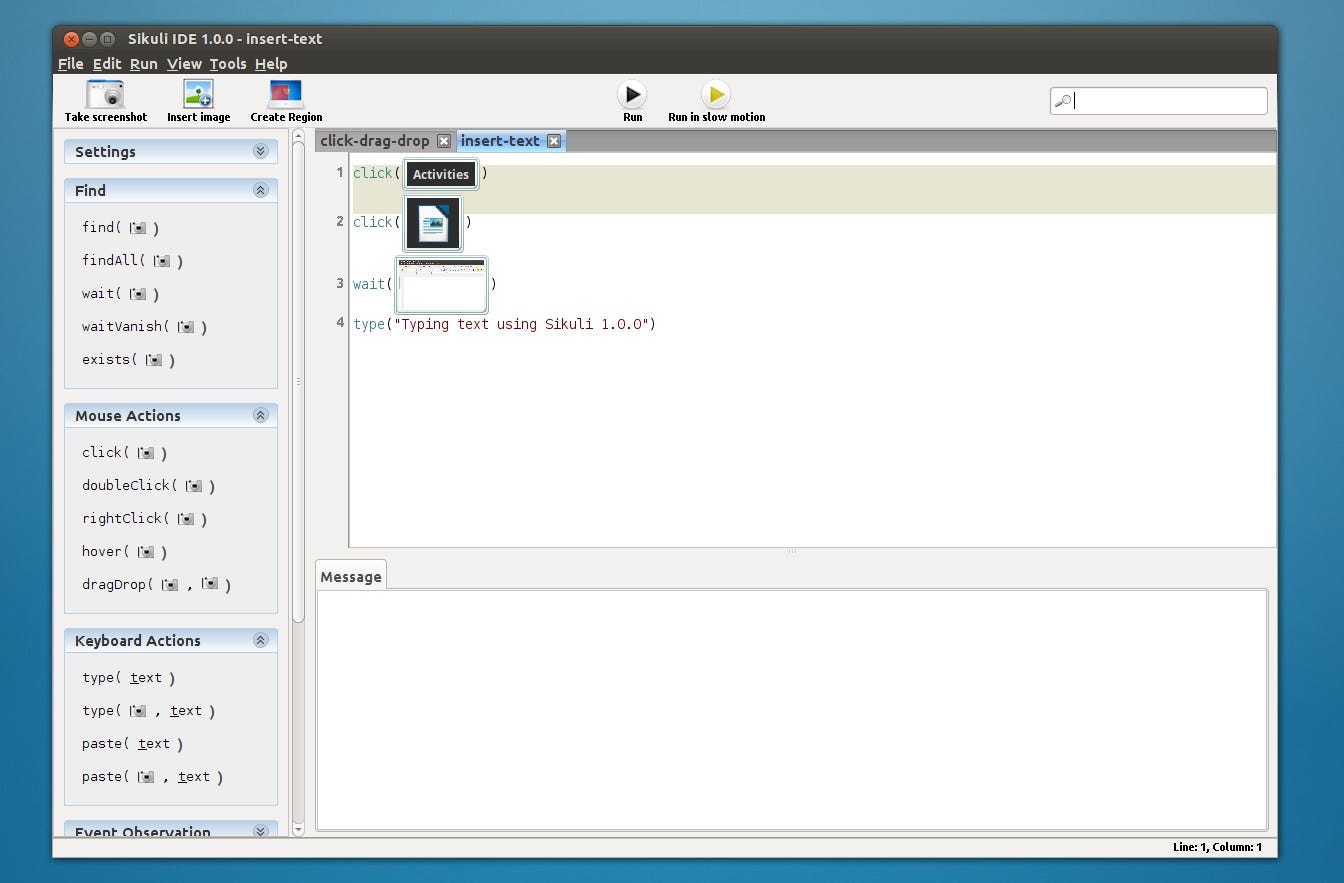Viewport: 1344px width, 883px height.
Task: Focus the toolbar search input field
Action: (1158, 101)
